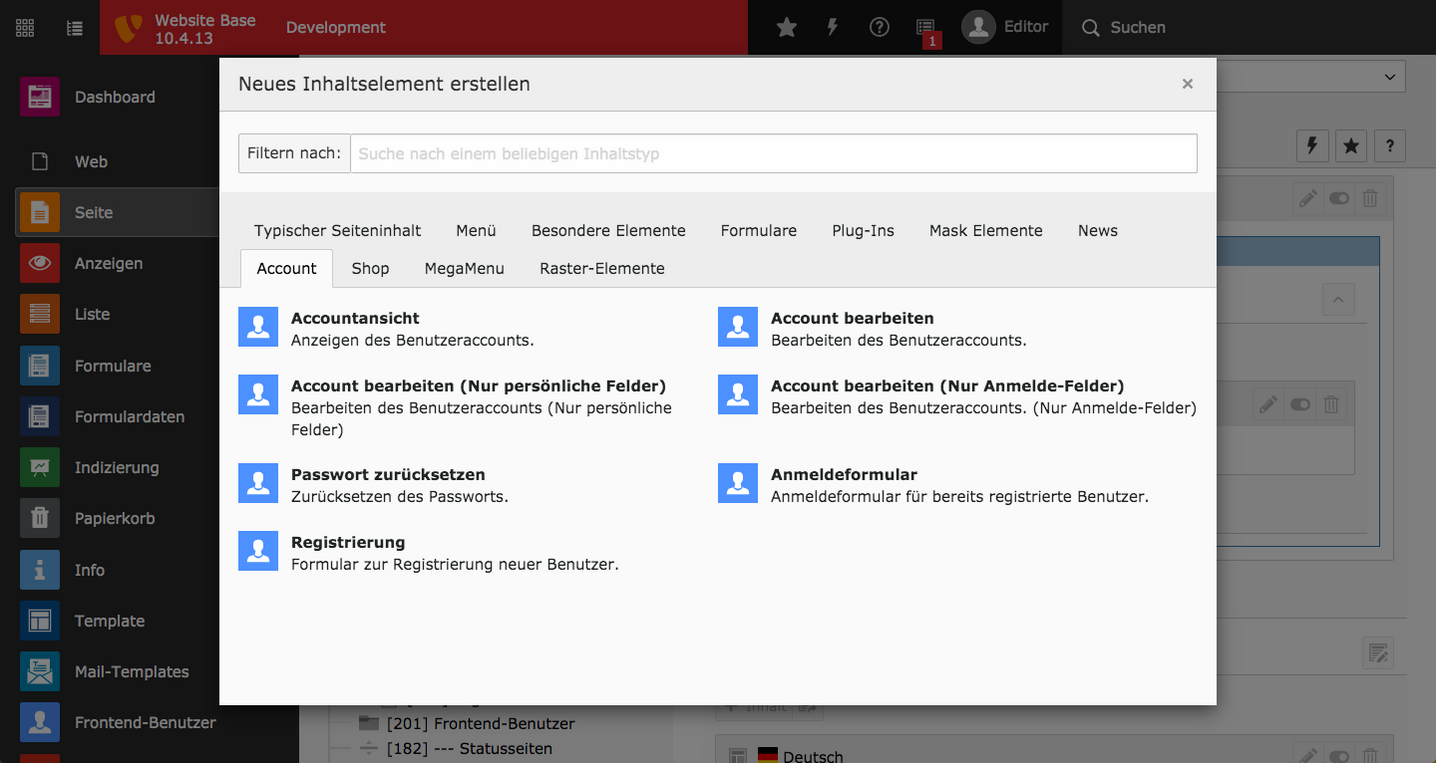Open the Mask Elemente tab
The height and width of the screenshot is (763, 1436).
pos(985,230)
